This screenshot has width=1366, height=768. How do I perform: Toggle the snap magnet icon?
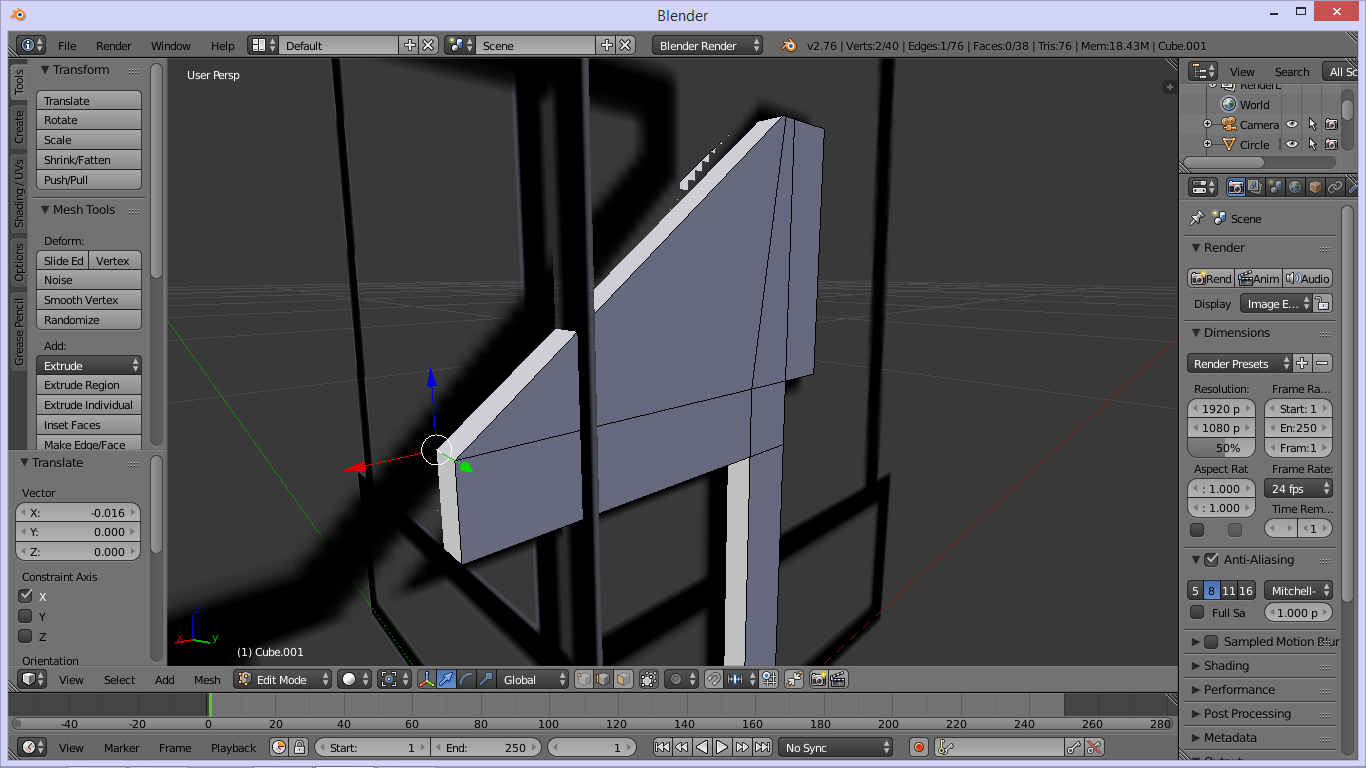coord(713,679)
